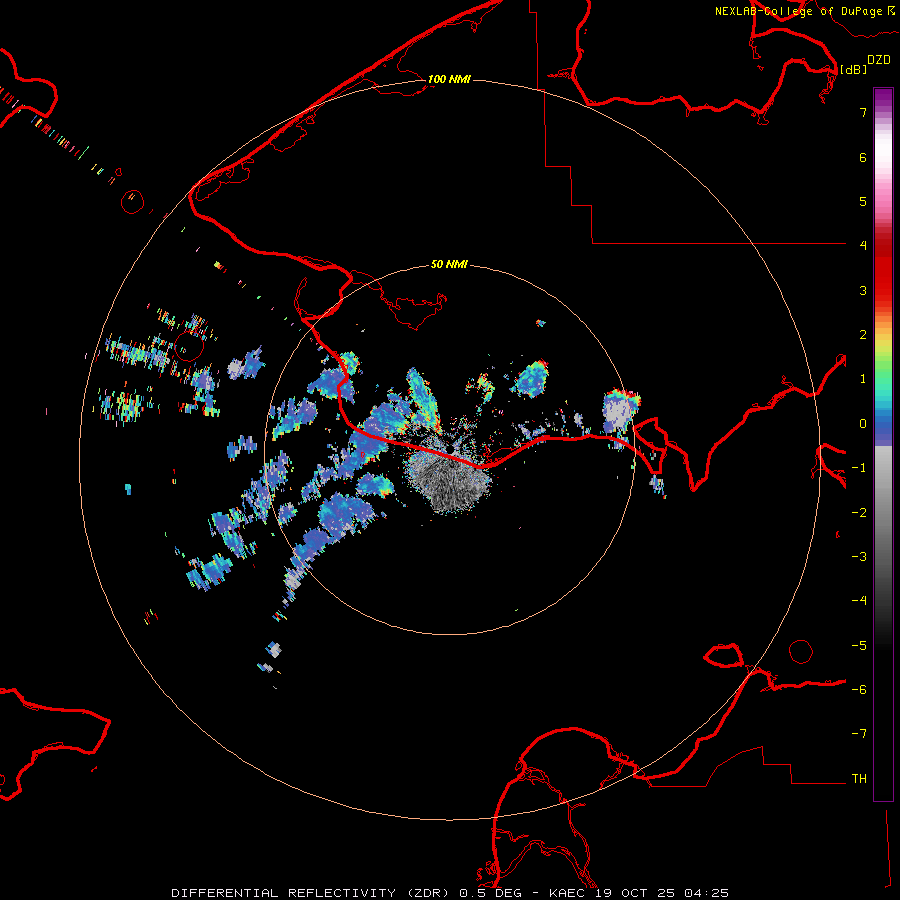Click the -3 dB color scale value
This screenshot has width=900, height=900.
pyautogui.click(x=859, y=557)
